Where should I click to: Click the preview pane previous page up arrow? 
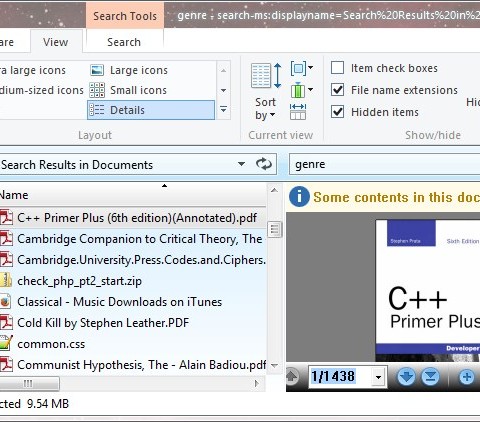coord(292,377)
